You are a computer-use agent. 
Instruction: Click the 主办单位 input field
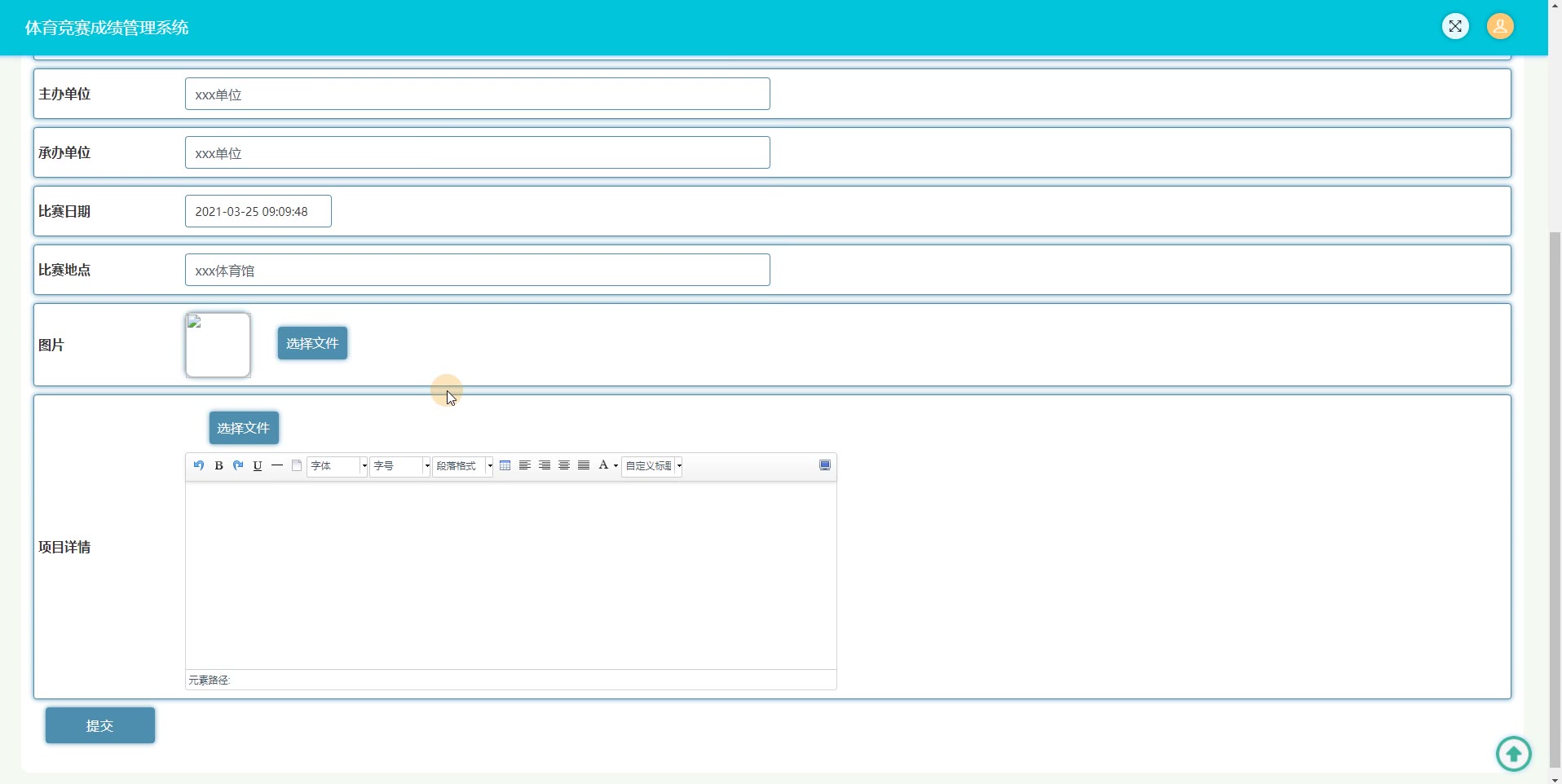point(478,94)
